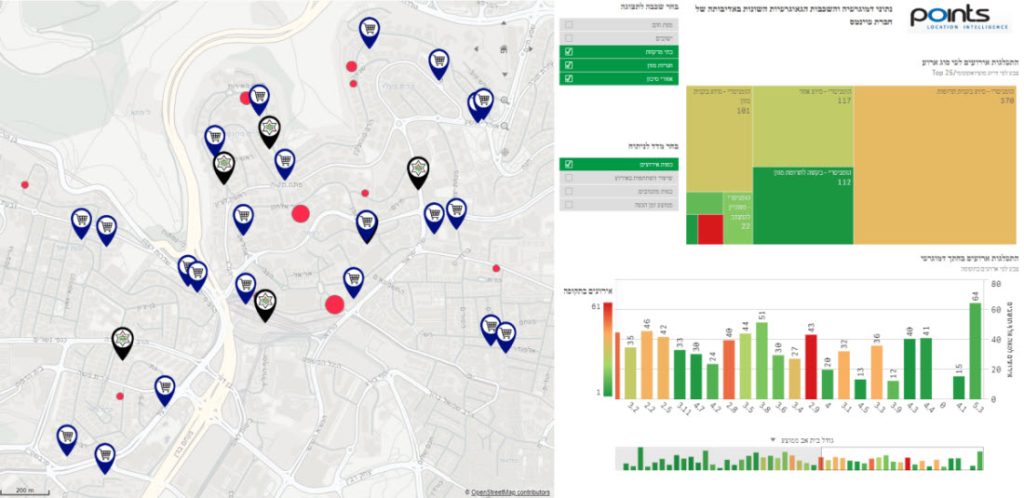
Task: Open the OpenStreetMap contributors link
Action: tap(511, 492)
